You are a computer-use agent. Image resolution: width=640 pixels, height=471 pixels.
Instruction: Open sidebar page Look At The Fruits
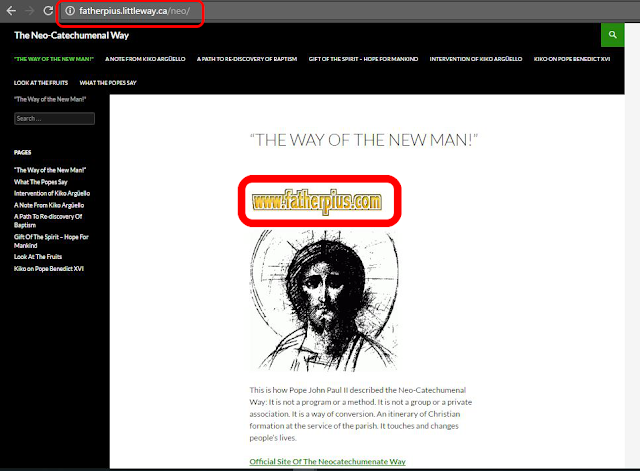38,257
